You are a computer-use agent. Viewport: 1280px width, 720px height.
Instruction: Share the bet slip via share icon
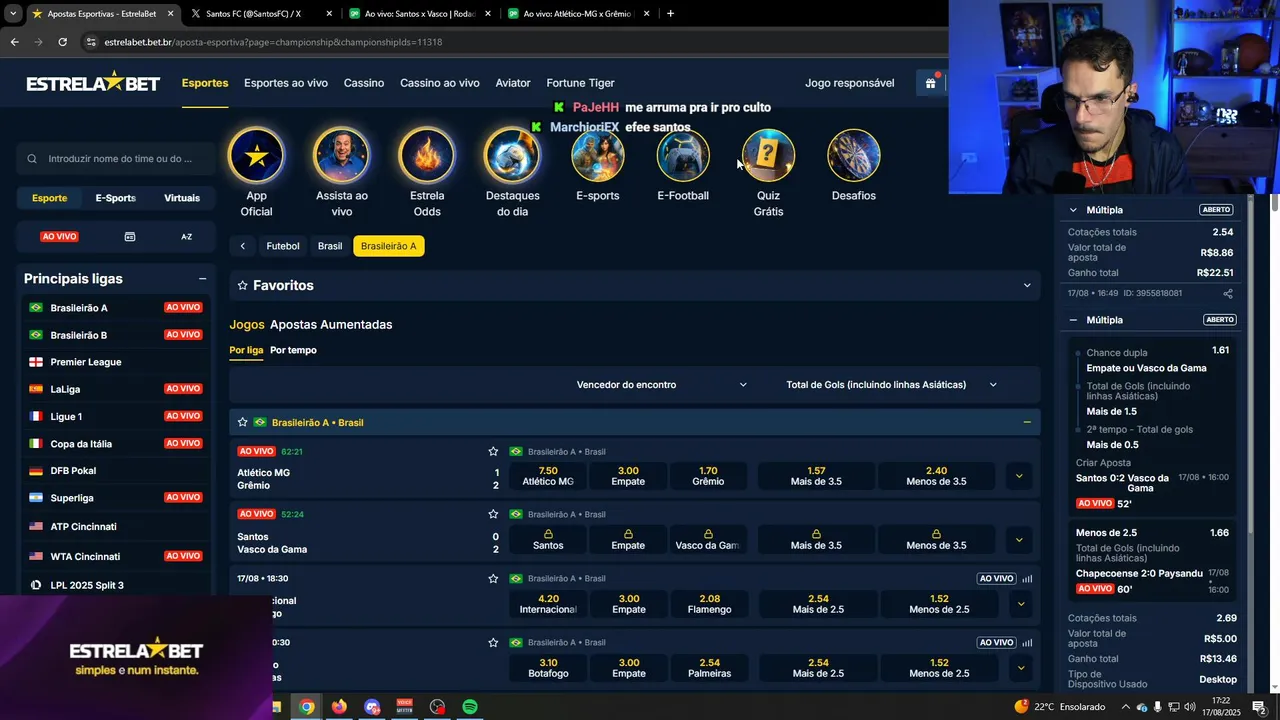pos(1228,294)
